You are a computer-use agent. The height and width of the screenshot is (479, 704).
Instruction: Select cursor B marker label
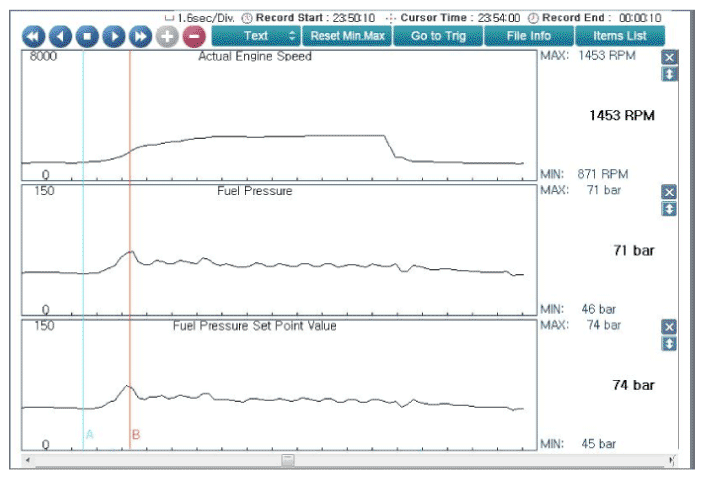(x=136, y=435)
